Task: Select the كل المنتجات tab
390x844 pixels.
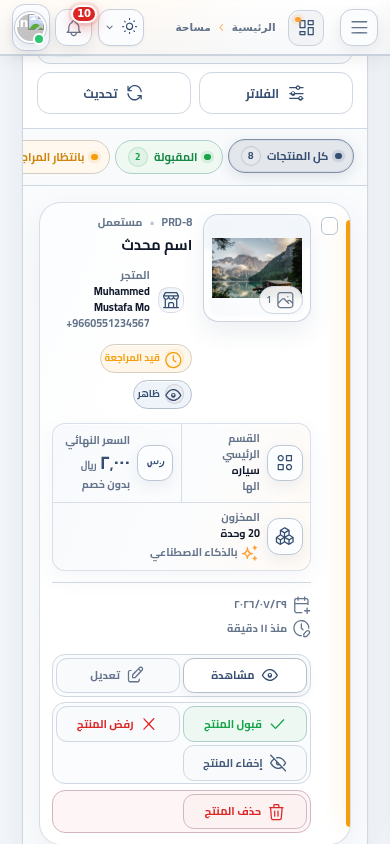Action: click(x=291, y=157)
